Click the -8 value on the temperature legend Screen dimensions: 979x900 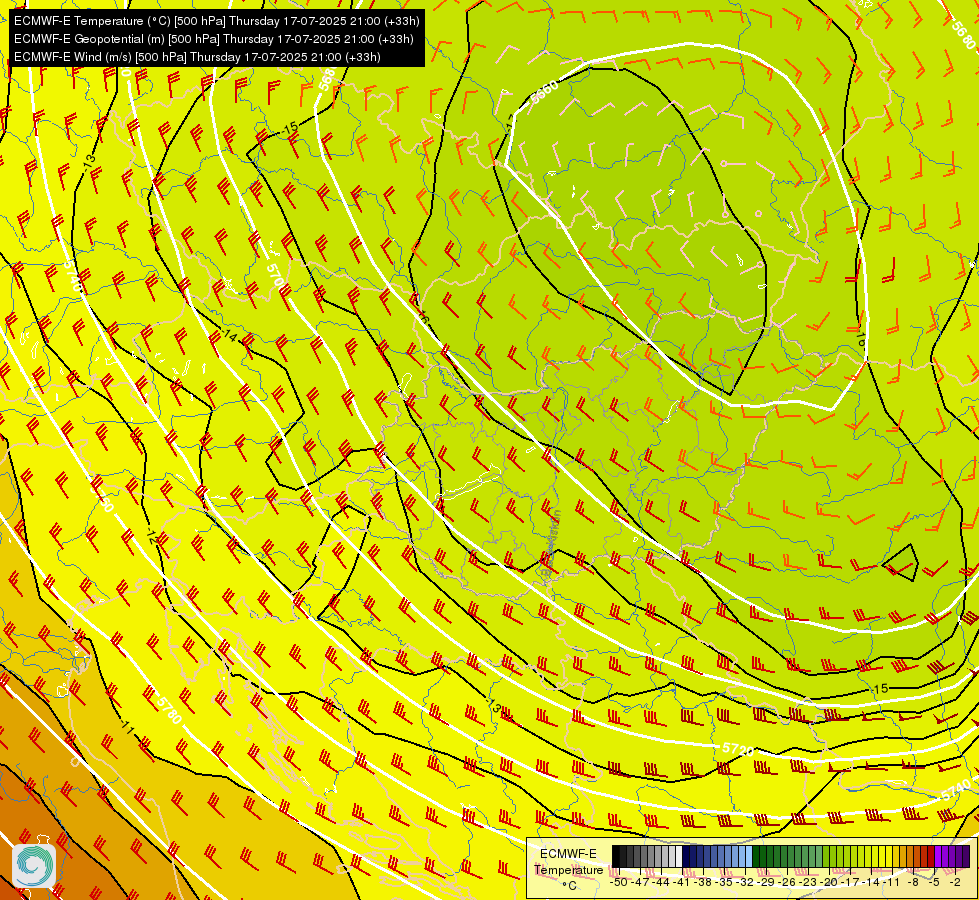point(913,882)
